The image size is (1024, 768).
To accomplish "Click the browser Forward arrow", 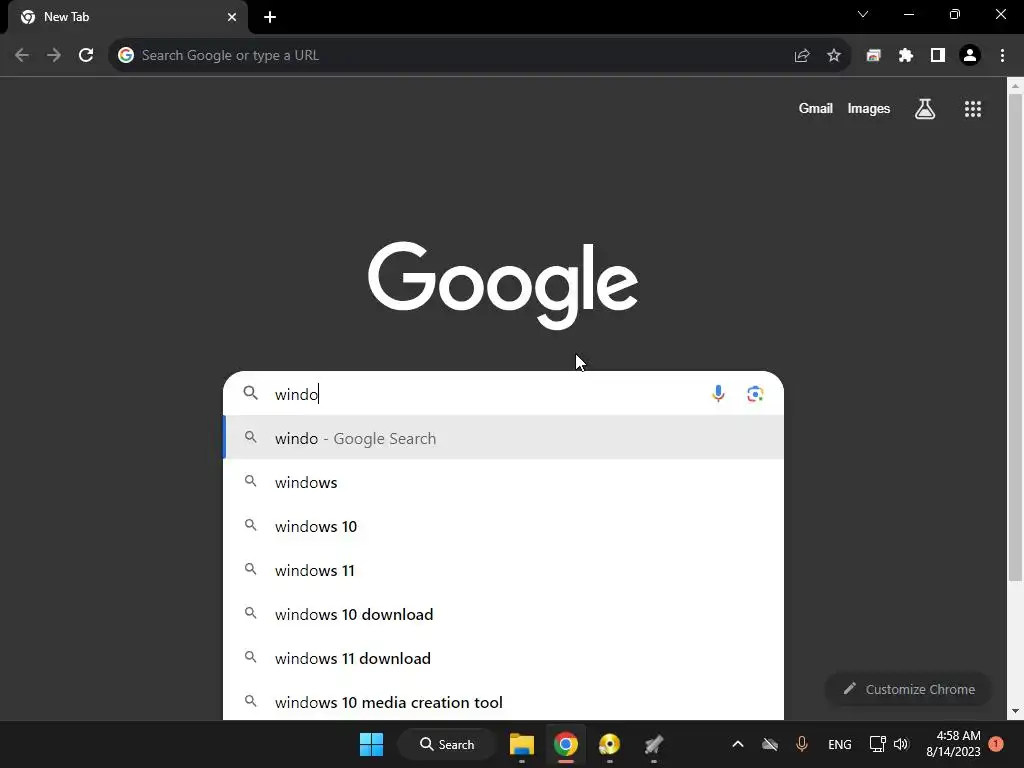I will (x=54, y=56).
